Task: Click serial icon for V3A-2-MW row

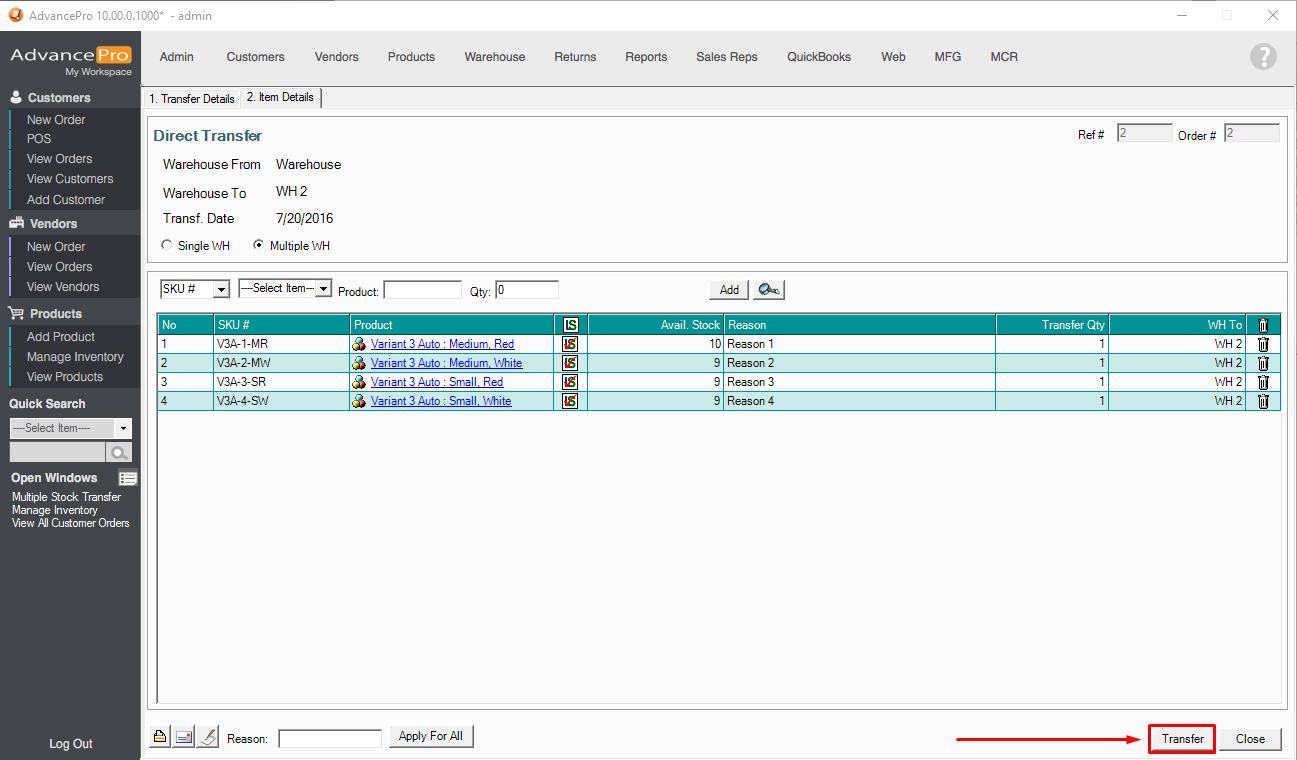Action: click(x=570, y=363)
